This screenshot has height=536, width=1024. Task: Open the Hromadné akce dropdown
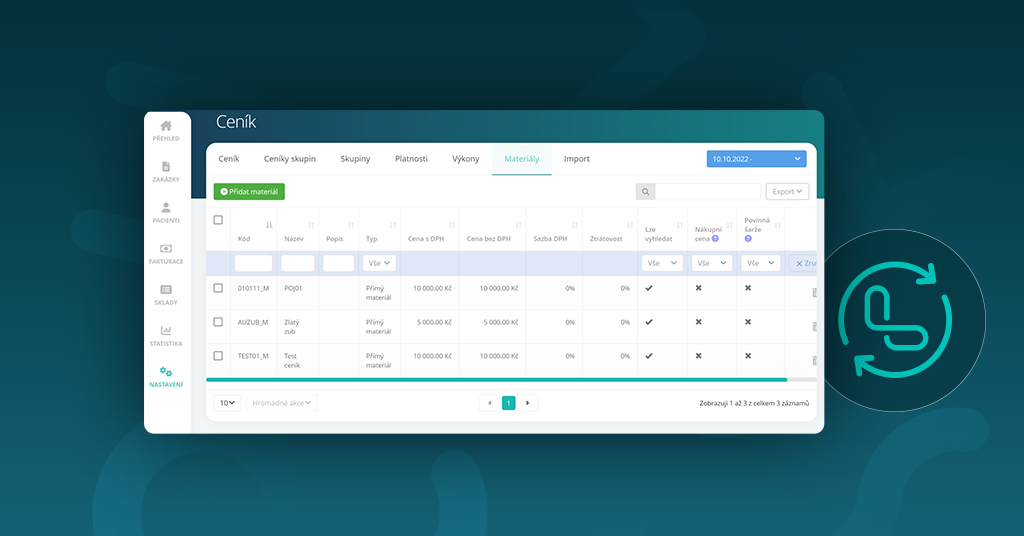click(281, 403)
